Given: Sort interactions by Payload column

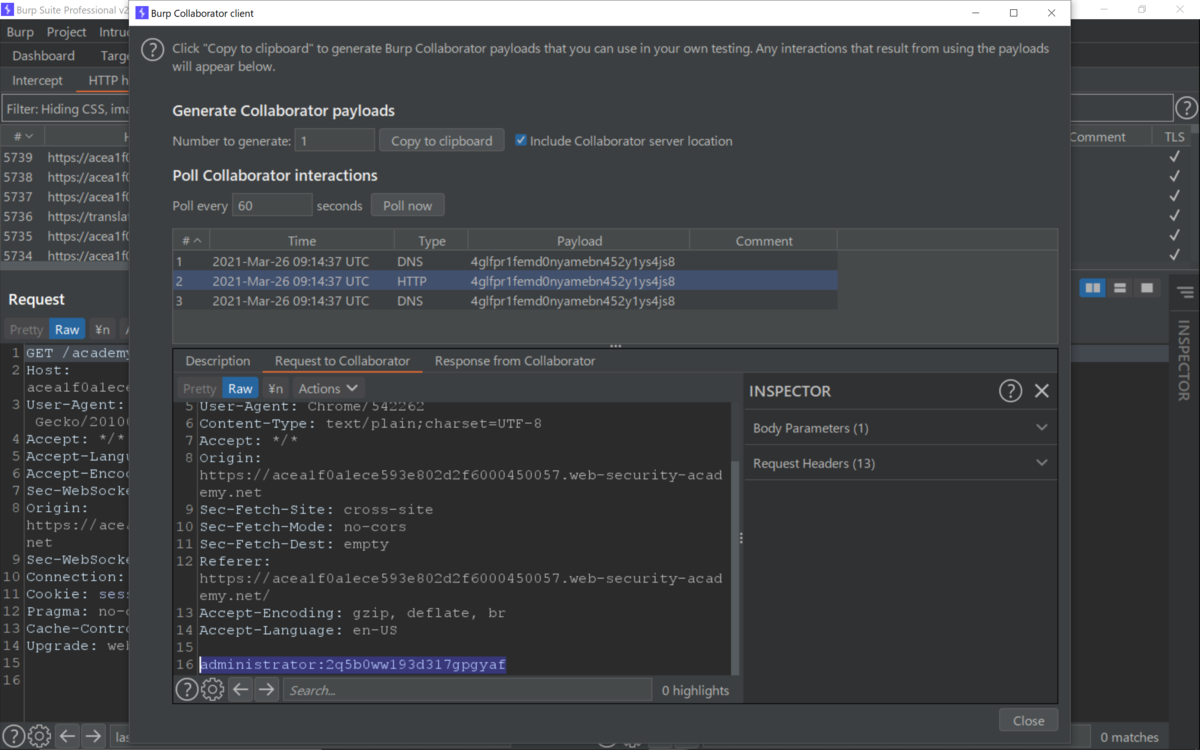Looking at the screenshot, I should 579,241.
